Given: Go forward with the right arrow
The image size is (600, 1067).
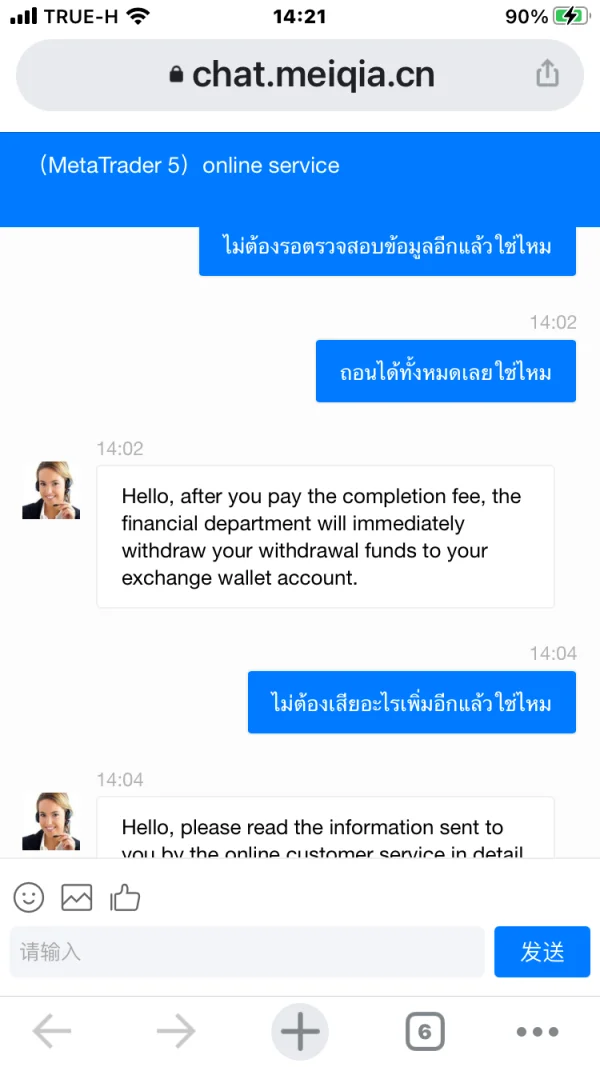Looking at the screenshot, I should pos(176,1032).
